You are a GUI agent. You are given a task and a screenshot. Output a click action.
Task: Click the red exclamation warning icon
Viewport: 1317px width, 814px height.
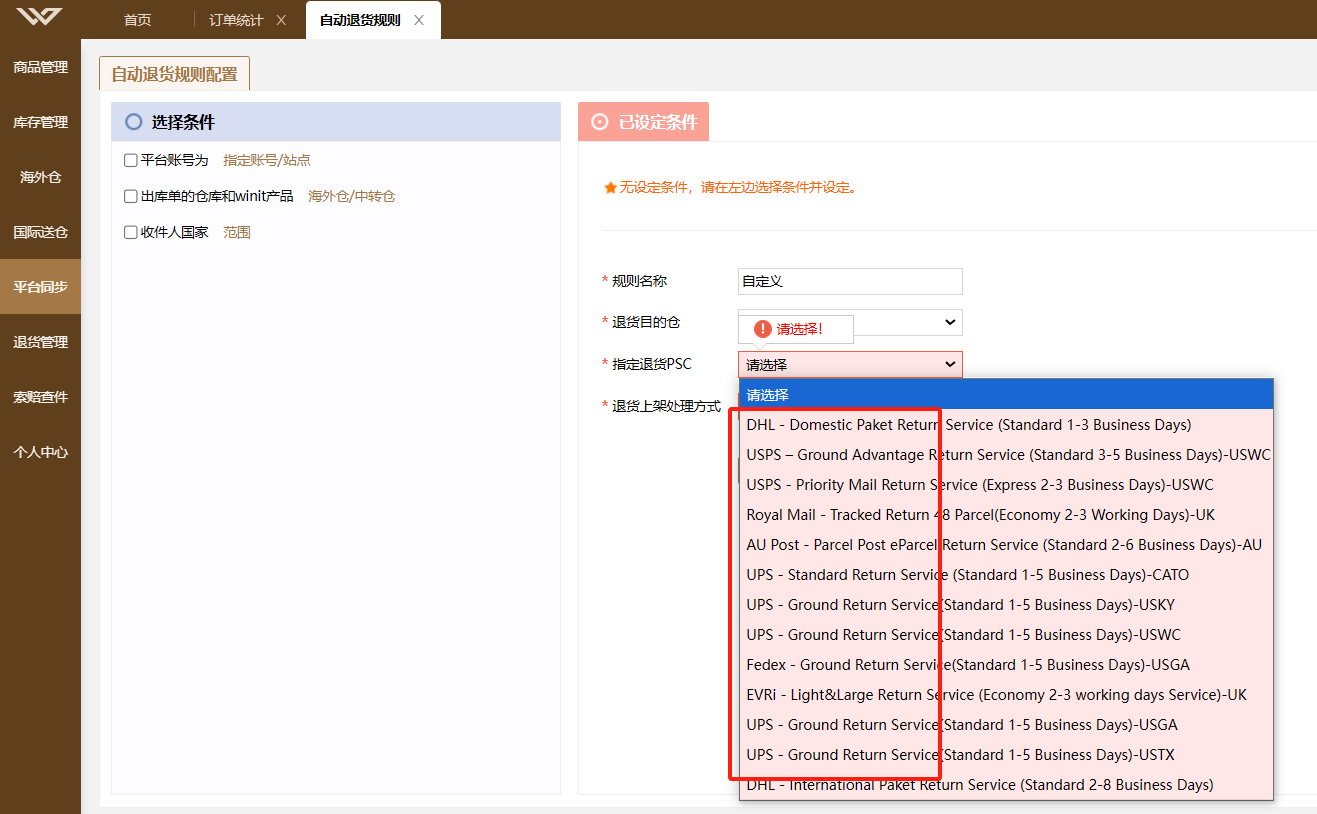click(763, 328)
